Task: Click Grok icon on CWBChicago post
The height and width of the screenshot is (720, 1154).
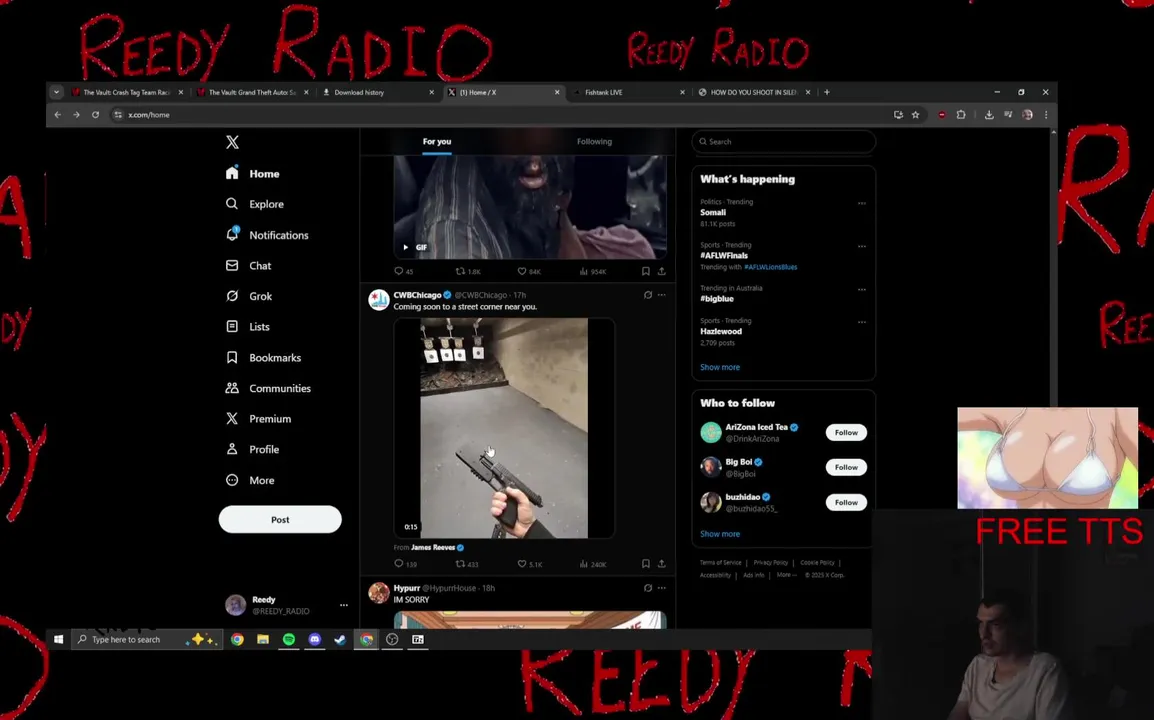Action: (648, 295)
